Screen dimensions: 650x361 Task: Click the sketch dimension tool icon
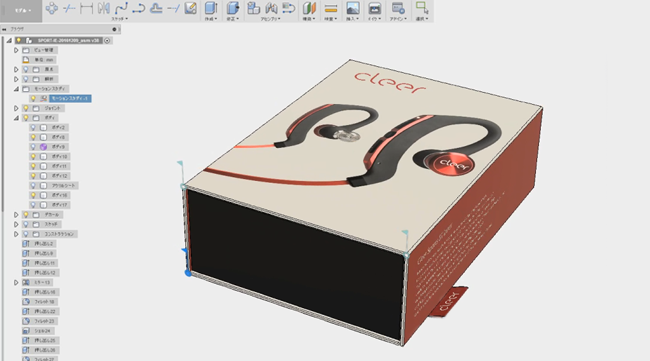(86, 7)
